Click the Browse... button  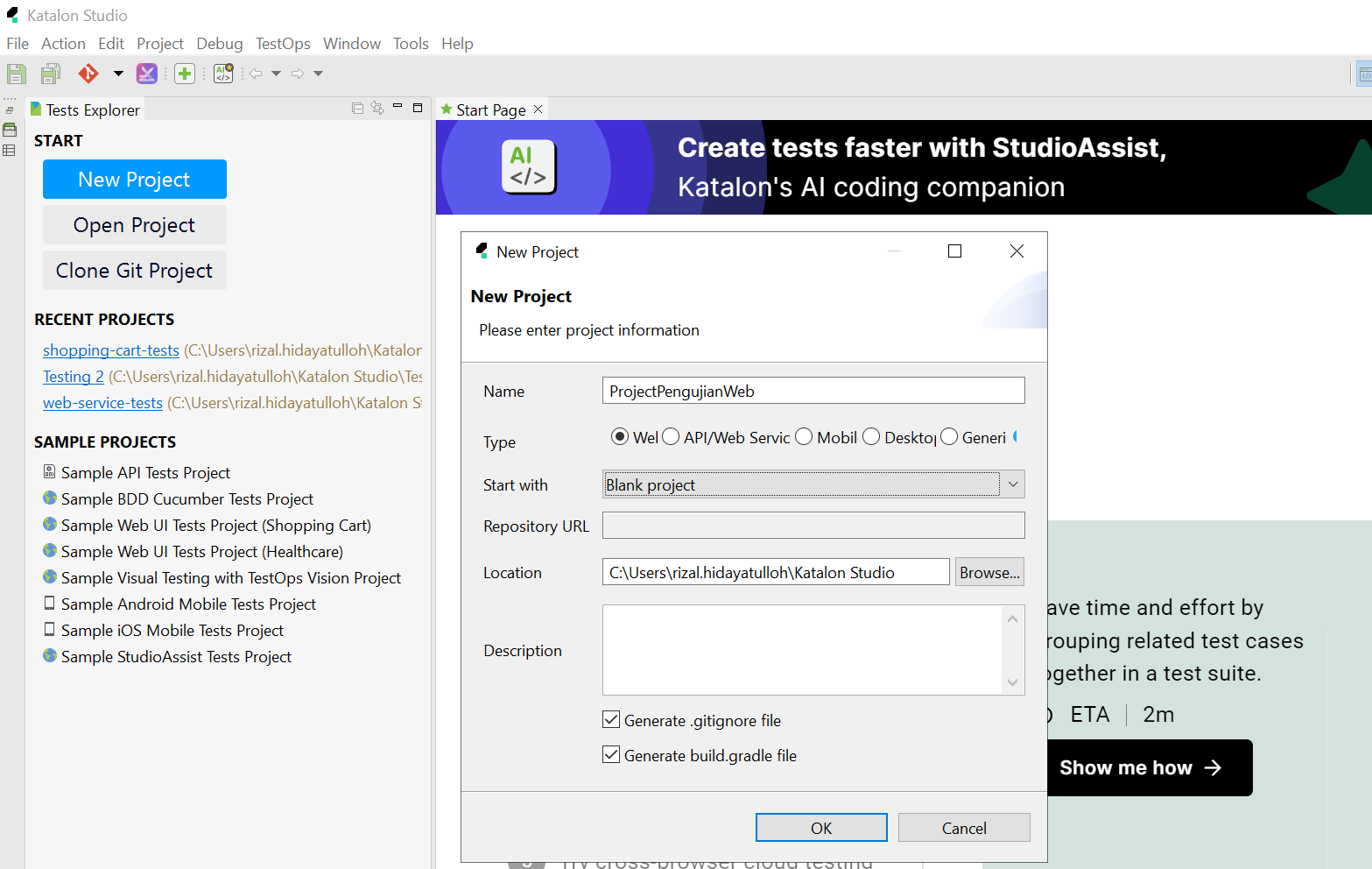pos(989,572)
